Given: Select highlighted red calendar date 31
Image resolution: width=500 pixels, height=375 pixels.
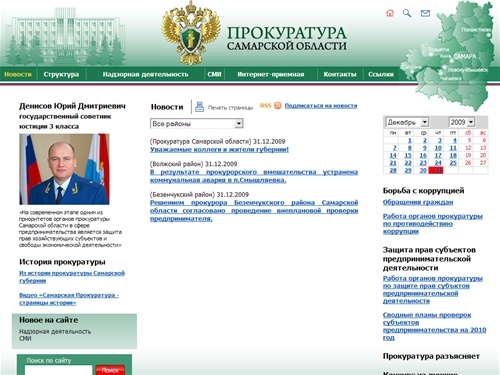Looking at the screenshot, I should (x=436, y=170).
